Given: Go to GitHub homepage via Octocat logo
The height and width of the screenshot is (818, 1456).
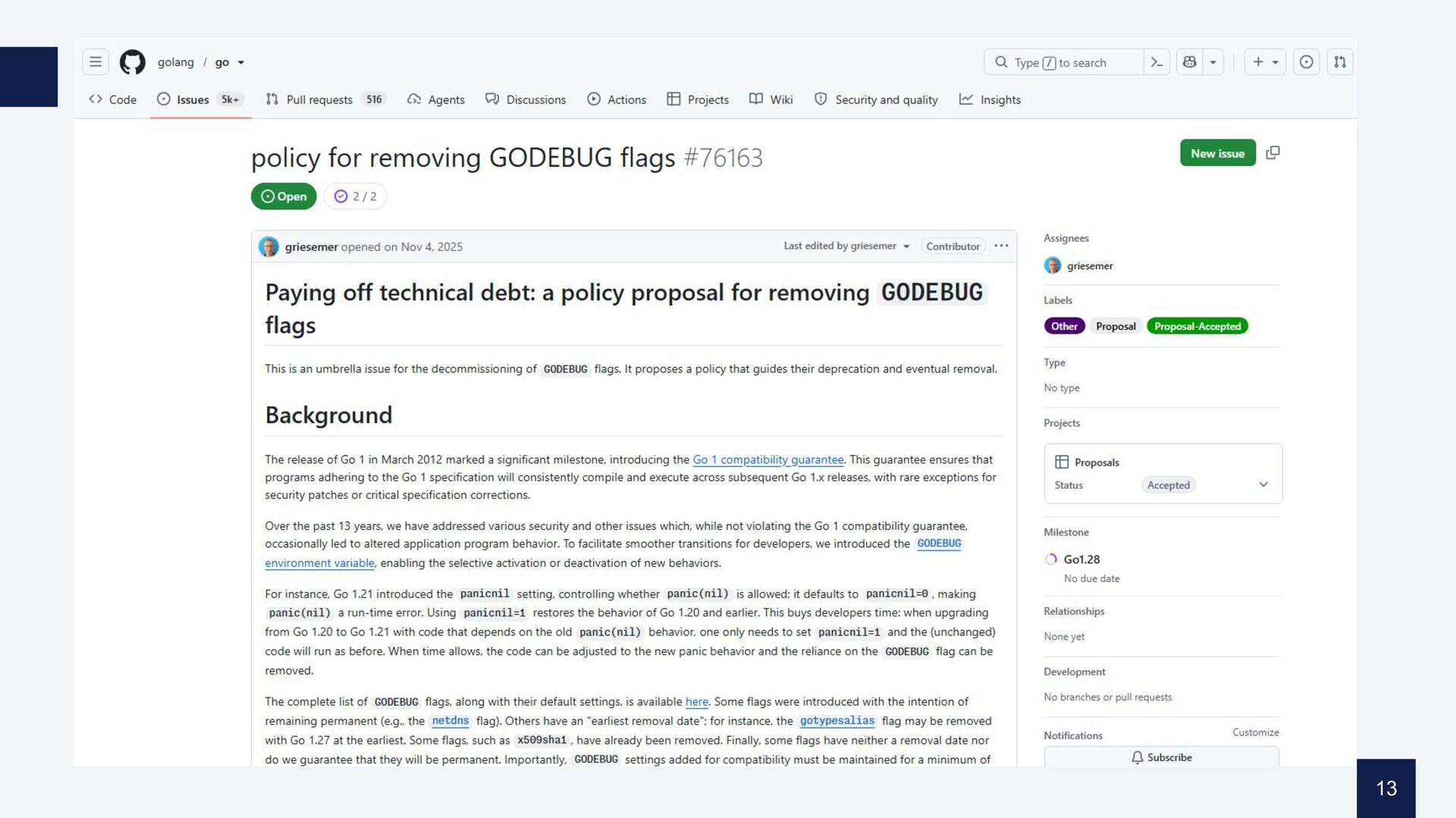Looking at the screenshot, I should click(x=133, y=62).
